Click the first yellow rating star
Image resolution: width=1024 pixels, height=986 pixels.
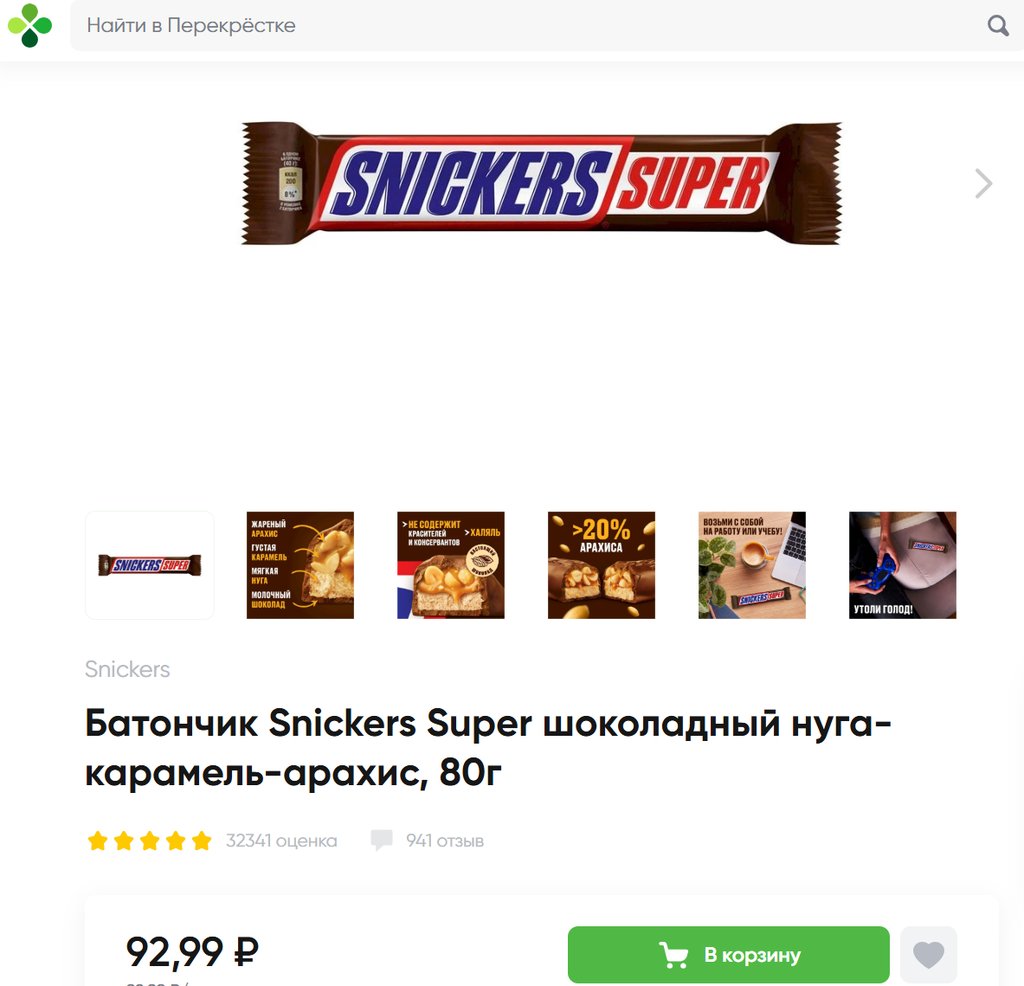click(x=97, y=840)
